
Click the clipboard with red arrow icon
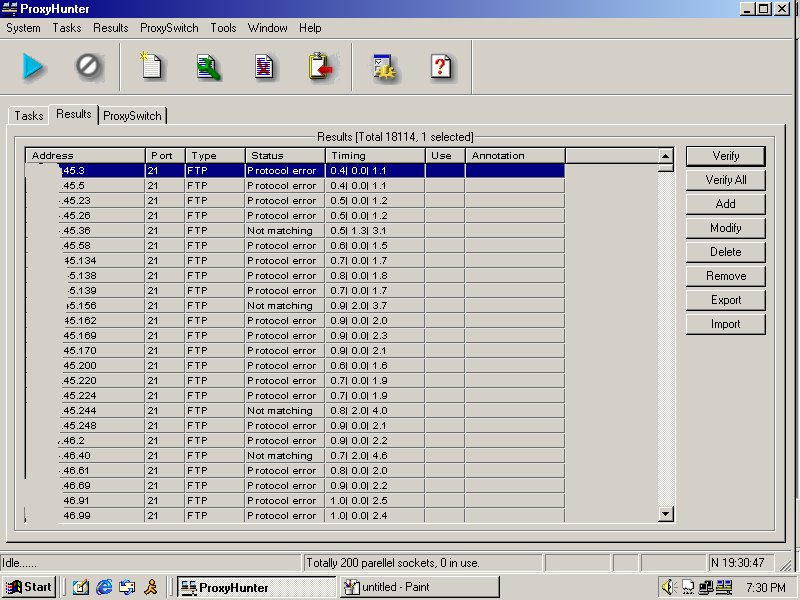pos(320,67)
